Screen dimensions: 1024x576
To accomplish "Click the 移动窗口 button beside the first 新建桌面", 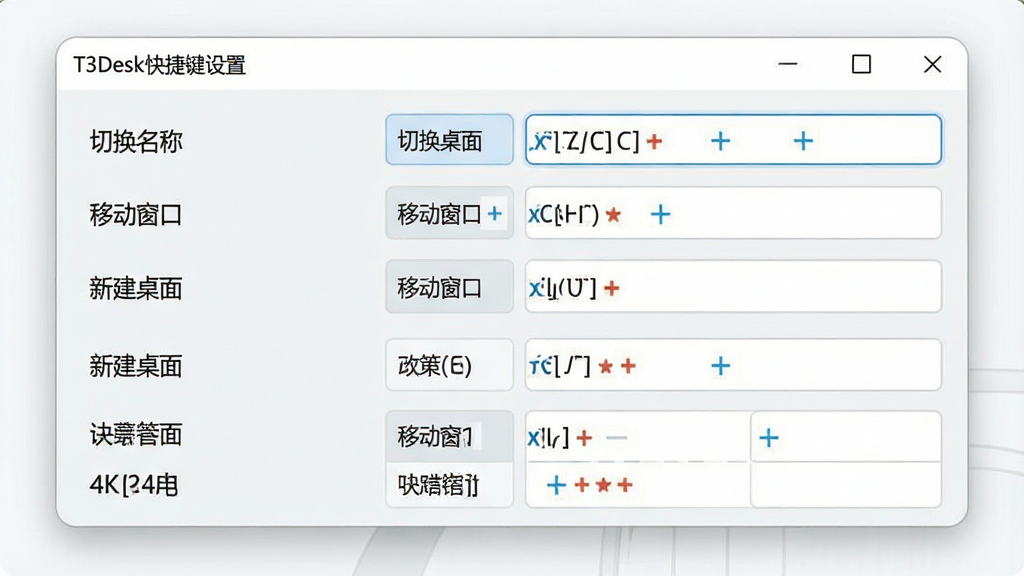I will pos(449,287).
